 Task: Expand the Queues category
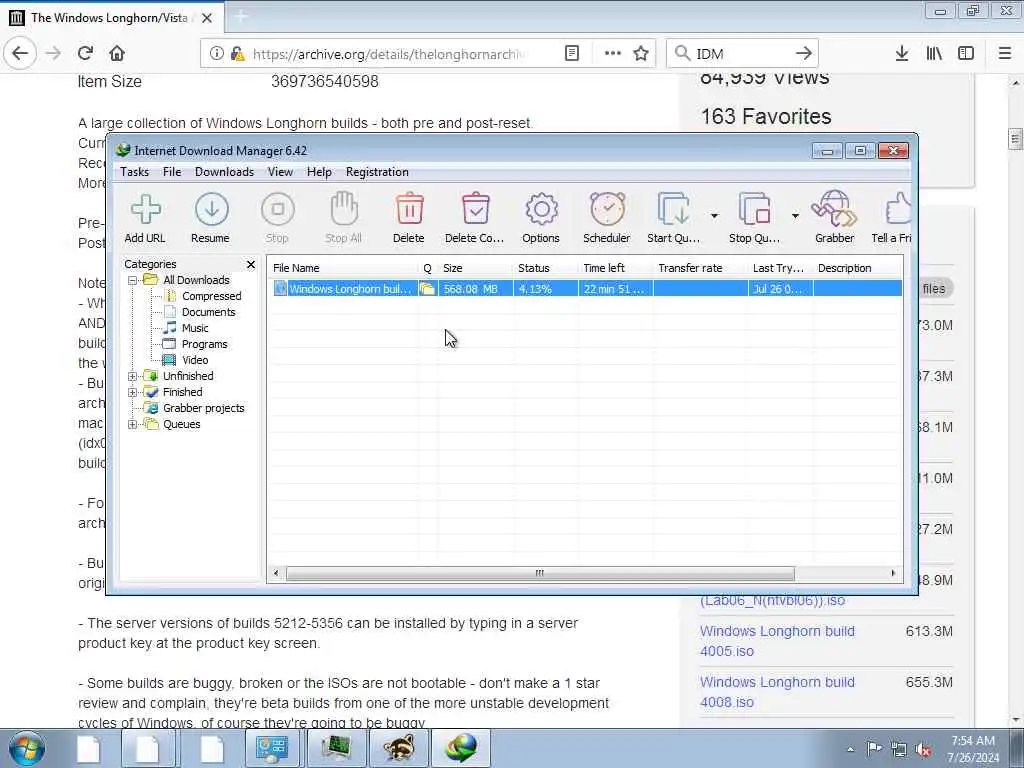(x=133, y=424)
